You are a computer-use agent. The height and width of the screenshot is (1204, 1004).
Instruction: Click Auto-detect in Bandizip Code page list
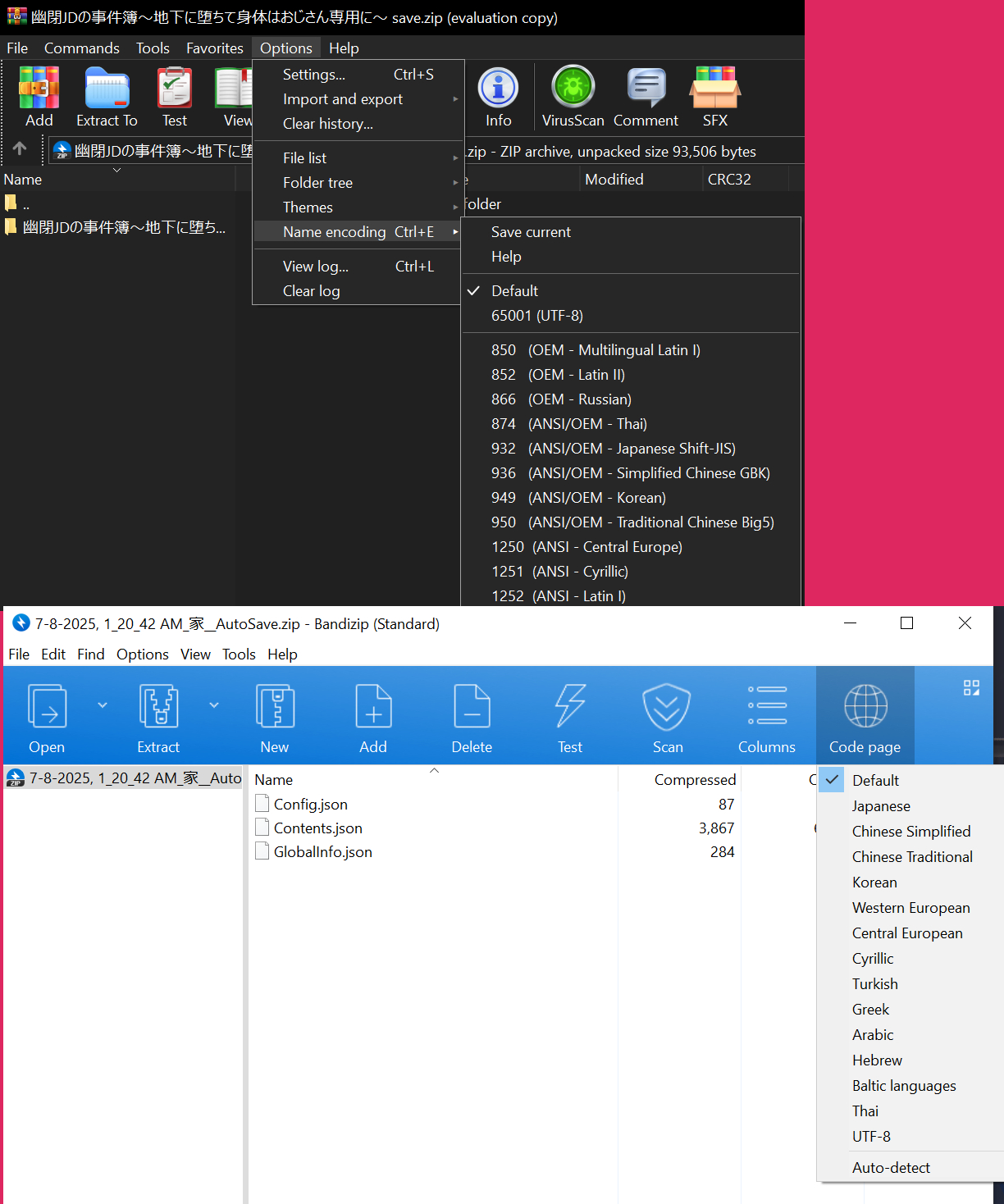click(x=910, y=1168)
